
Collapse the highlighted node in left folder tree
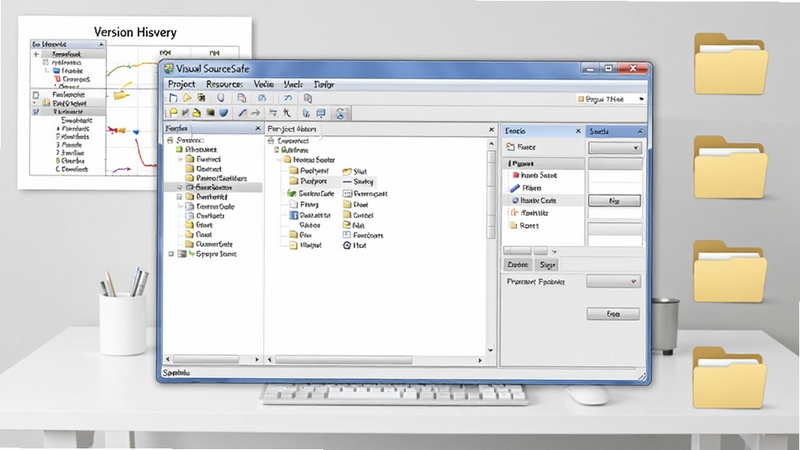(x=180, y=187)
